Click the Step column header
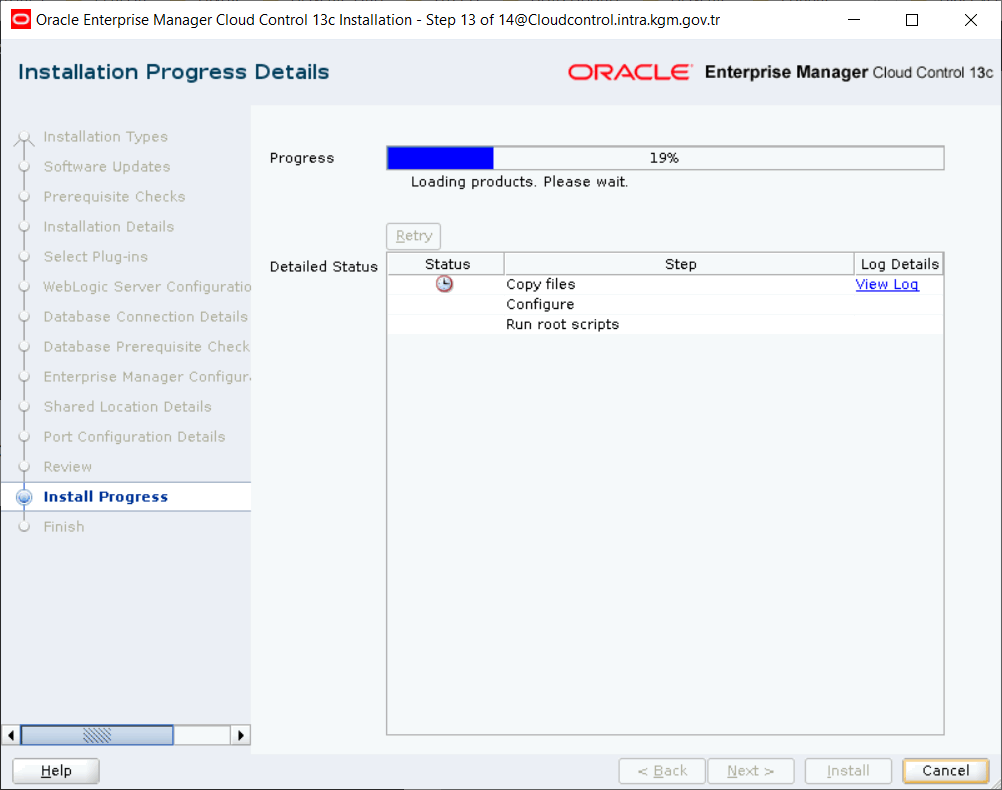This screenshot has height=790, width=1002. coord(679,264)
